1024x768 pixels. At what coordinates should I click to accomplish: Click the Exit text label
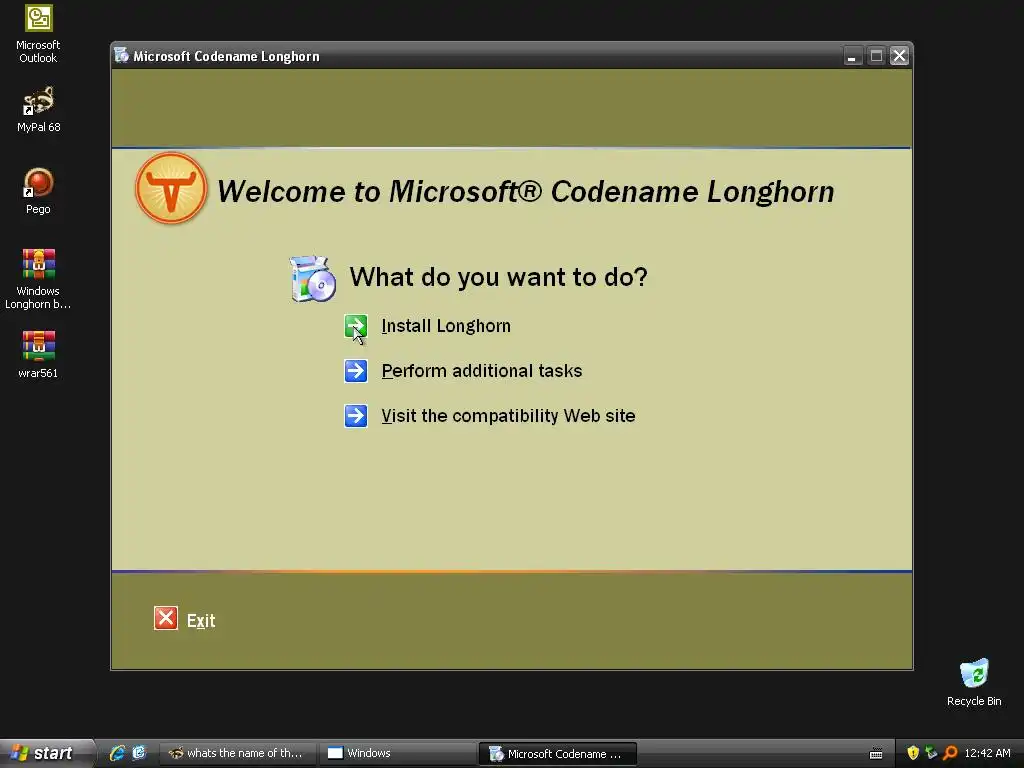click(x=201, y=620)
